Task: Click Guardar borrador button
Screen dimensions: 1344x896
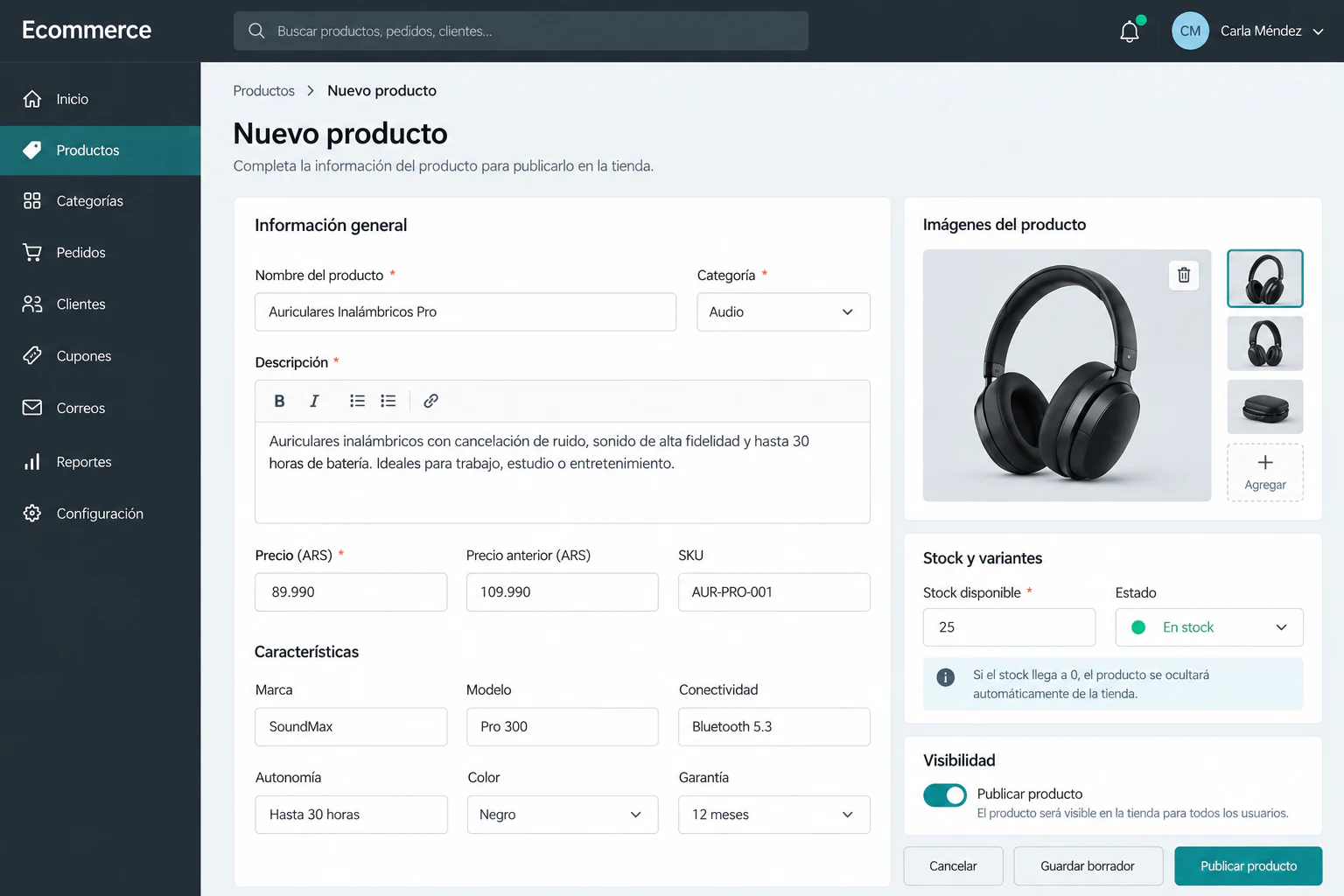Action: click(x=1088, y=866)
